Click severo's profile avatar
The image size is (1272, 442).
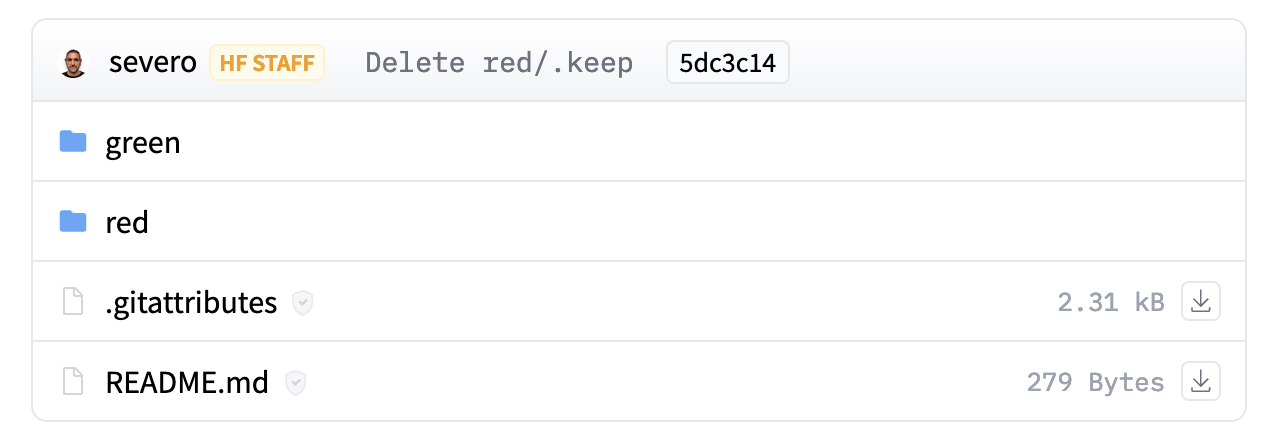click(x=73, y=64)
